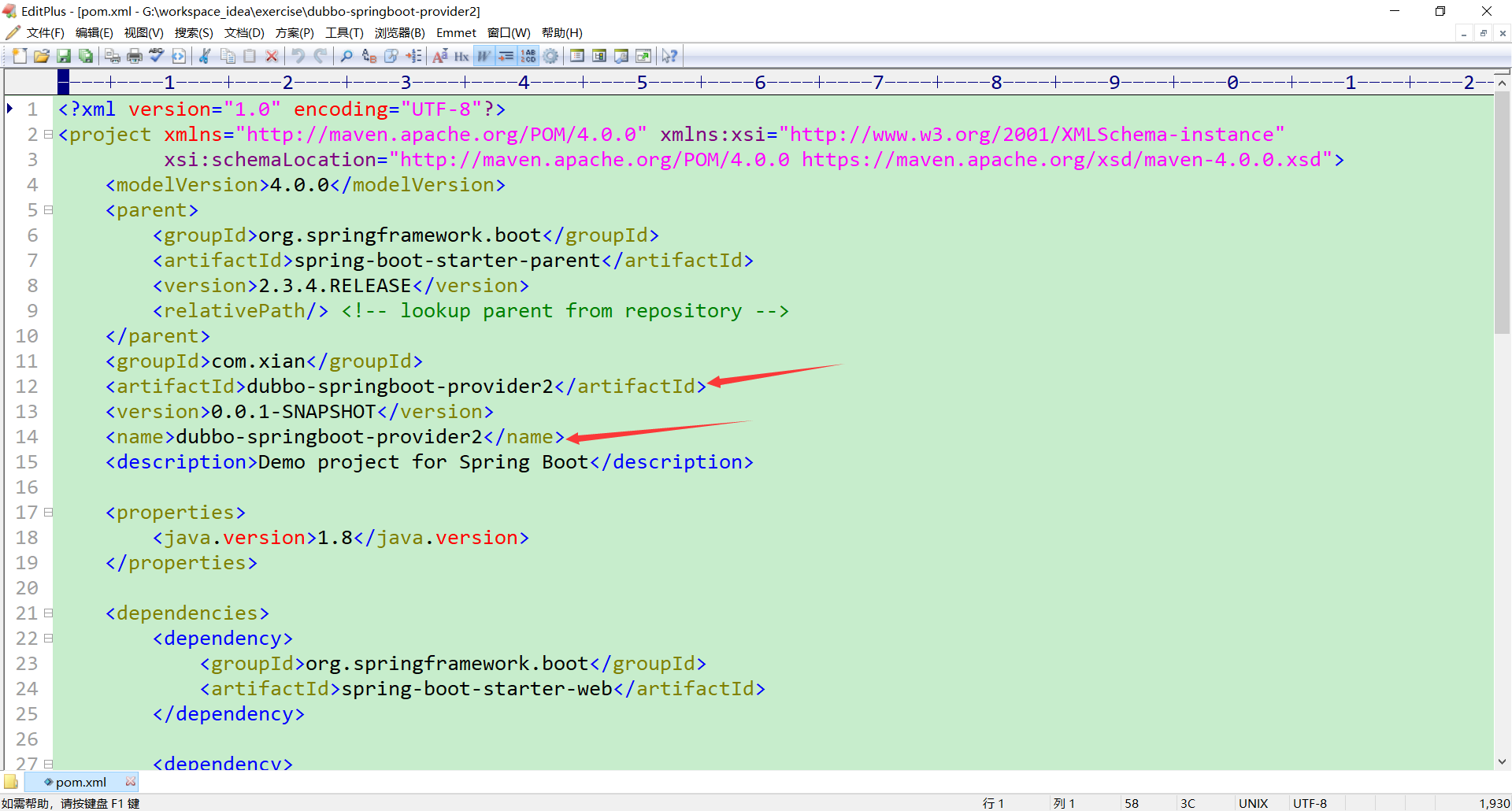Click the Go to Line icon

pos(413,56)
